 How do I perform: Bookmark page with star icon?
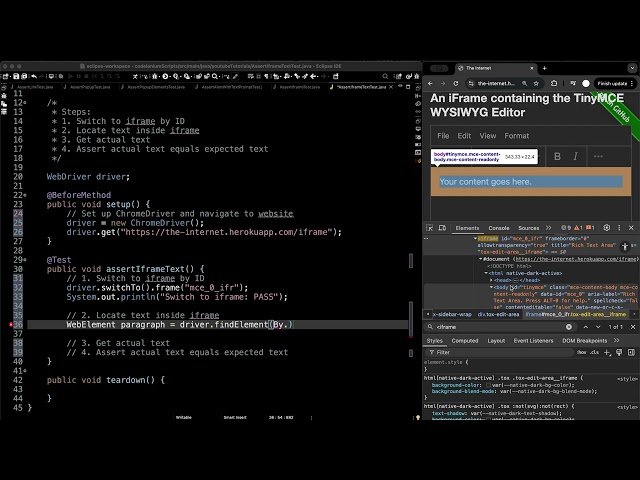tap(536, 83)
